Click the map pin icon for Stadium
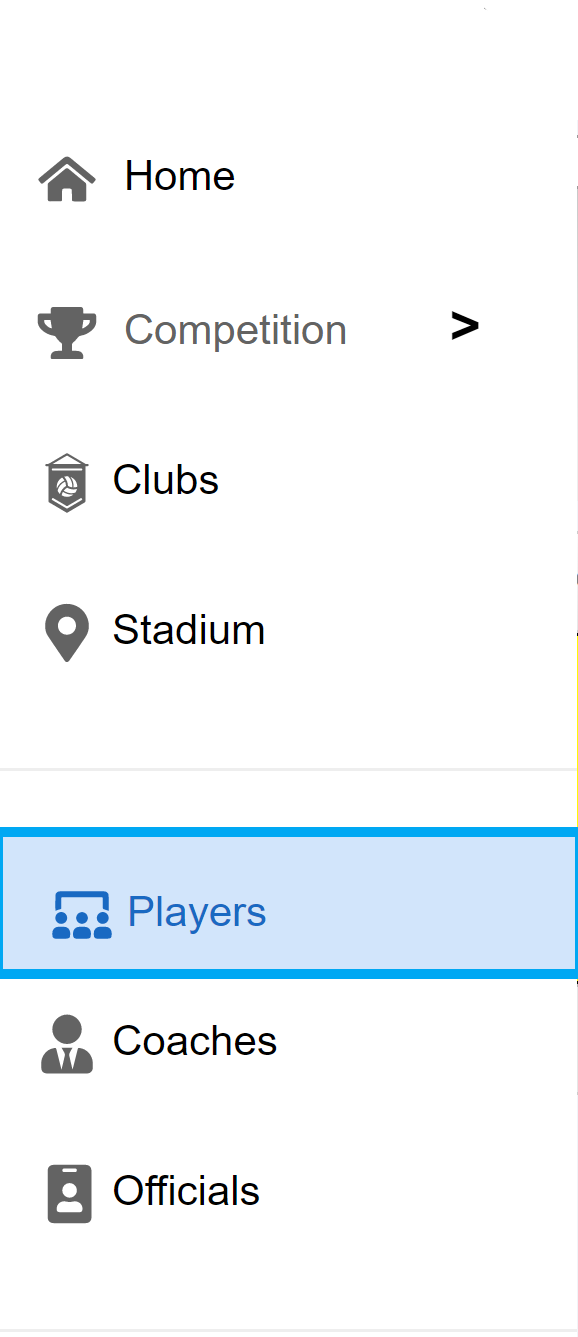Image resolution: width=578 pixels, height=1337 pixels. [x=67, y=633]
